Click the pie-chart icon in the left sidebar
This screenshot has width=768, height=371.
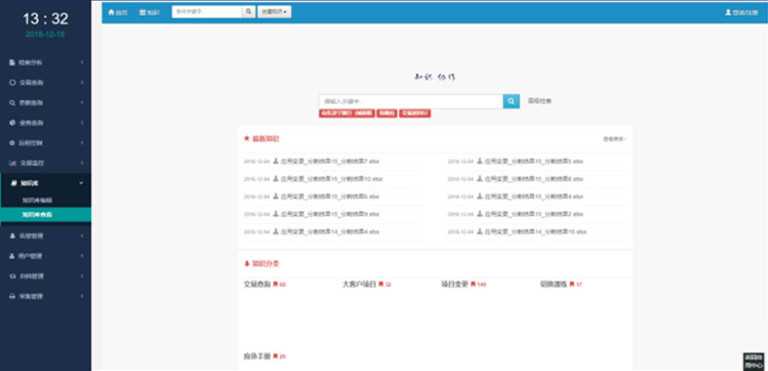point(12,123)
